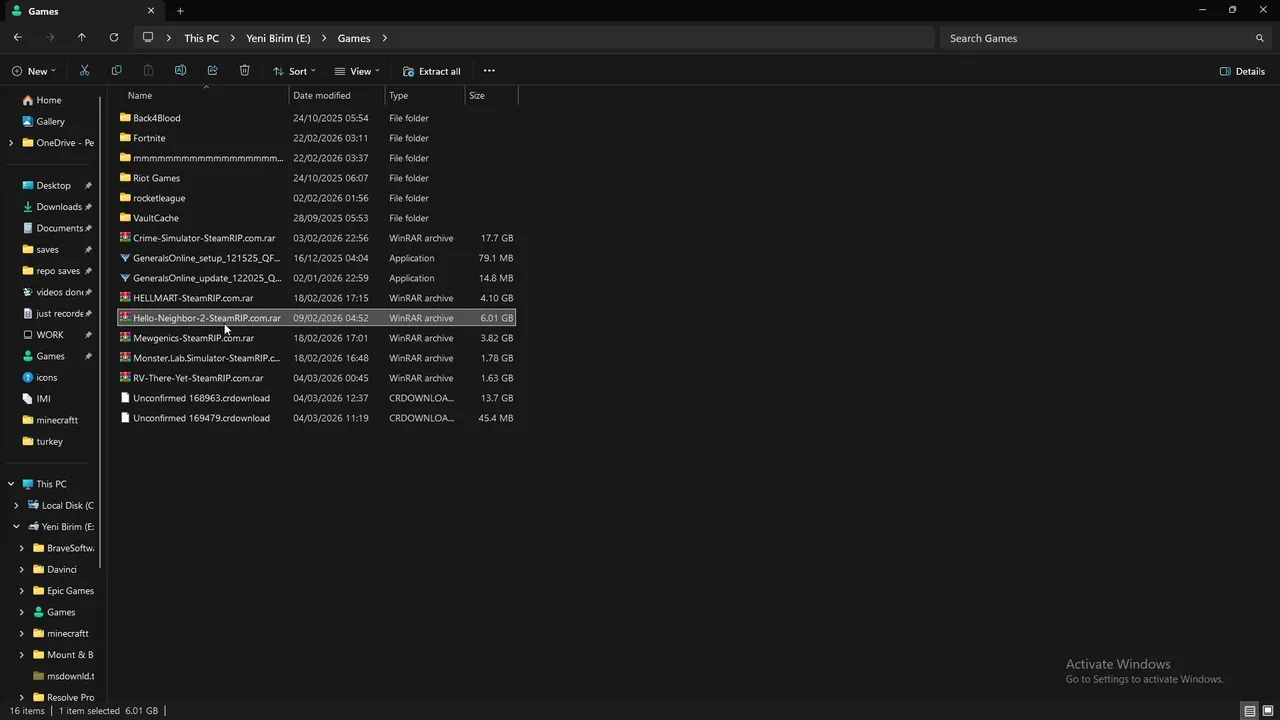Click Extract all button
The image size is (1280, 720).
[432, 71]
